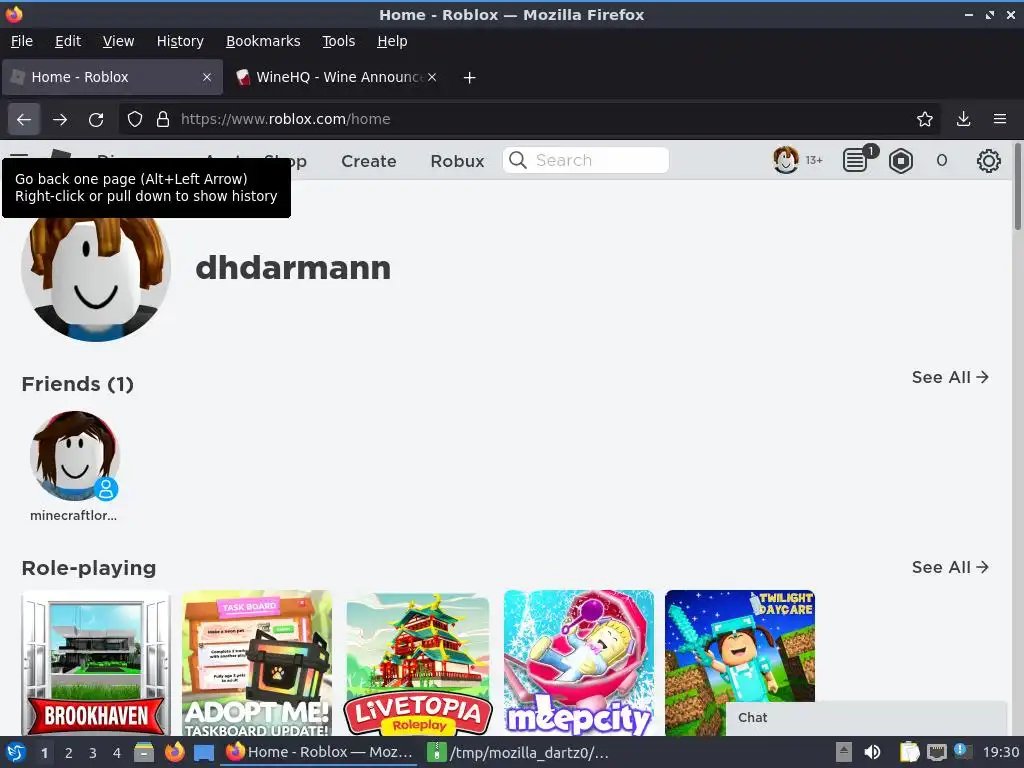1024x768 pixels.
Task: Switch to workspace 4 in taskbar
Action: click(x=116, y=753)
